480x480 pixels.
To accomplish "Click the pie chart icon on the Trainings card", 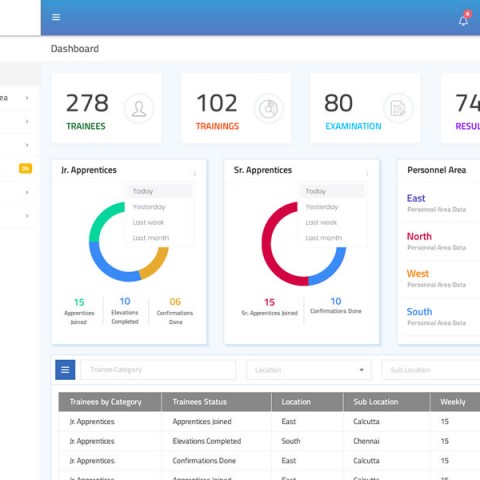I will click(x=269, y=109).
